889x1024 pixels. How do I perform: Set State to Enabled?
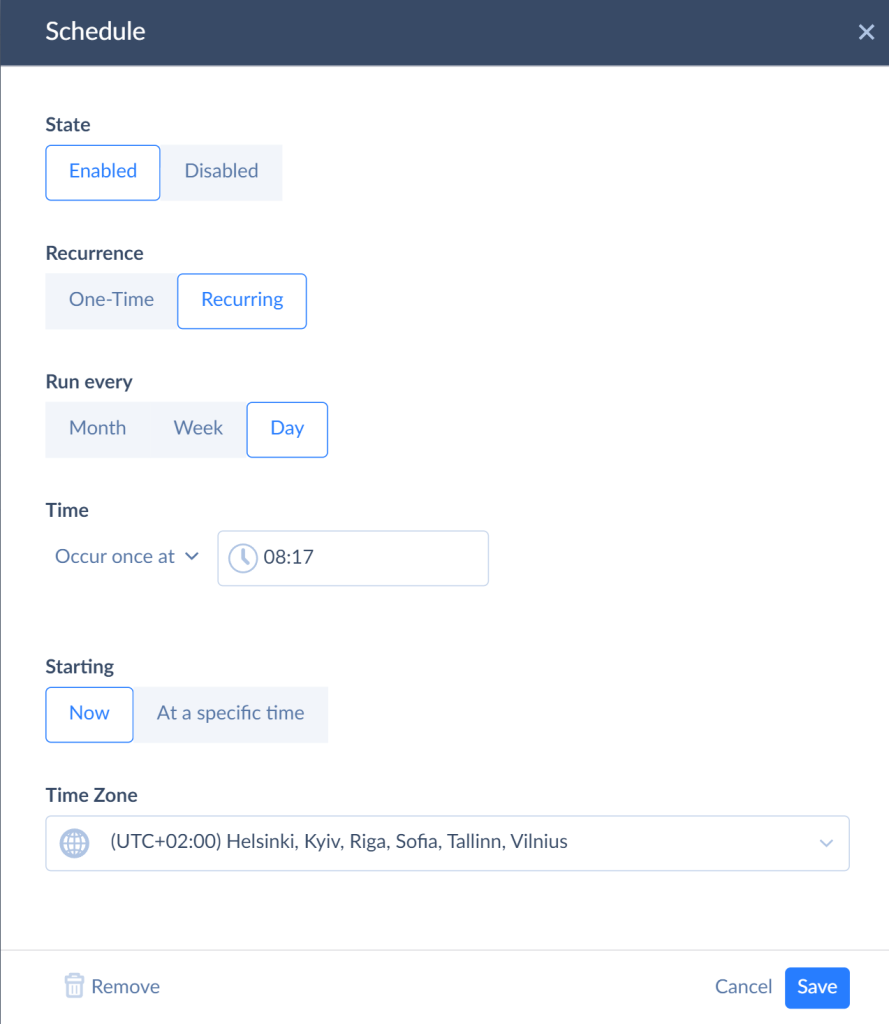pos(103,172)
